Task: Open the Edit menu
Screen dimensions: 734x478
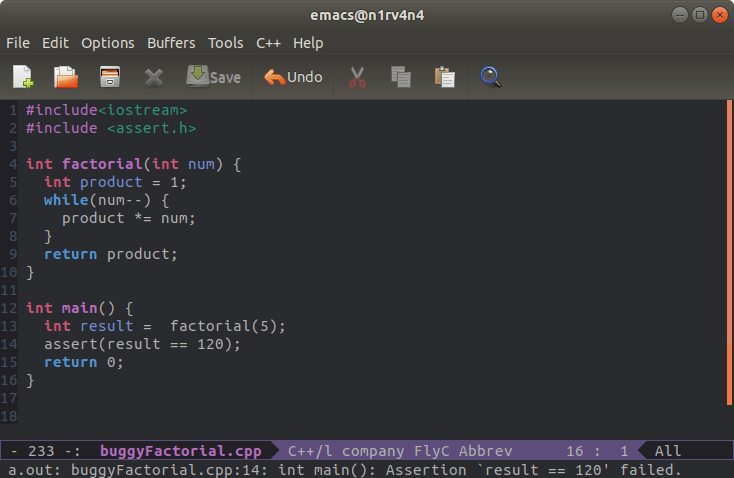Action: pyautogui.click(x=55, y=43)
